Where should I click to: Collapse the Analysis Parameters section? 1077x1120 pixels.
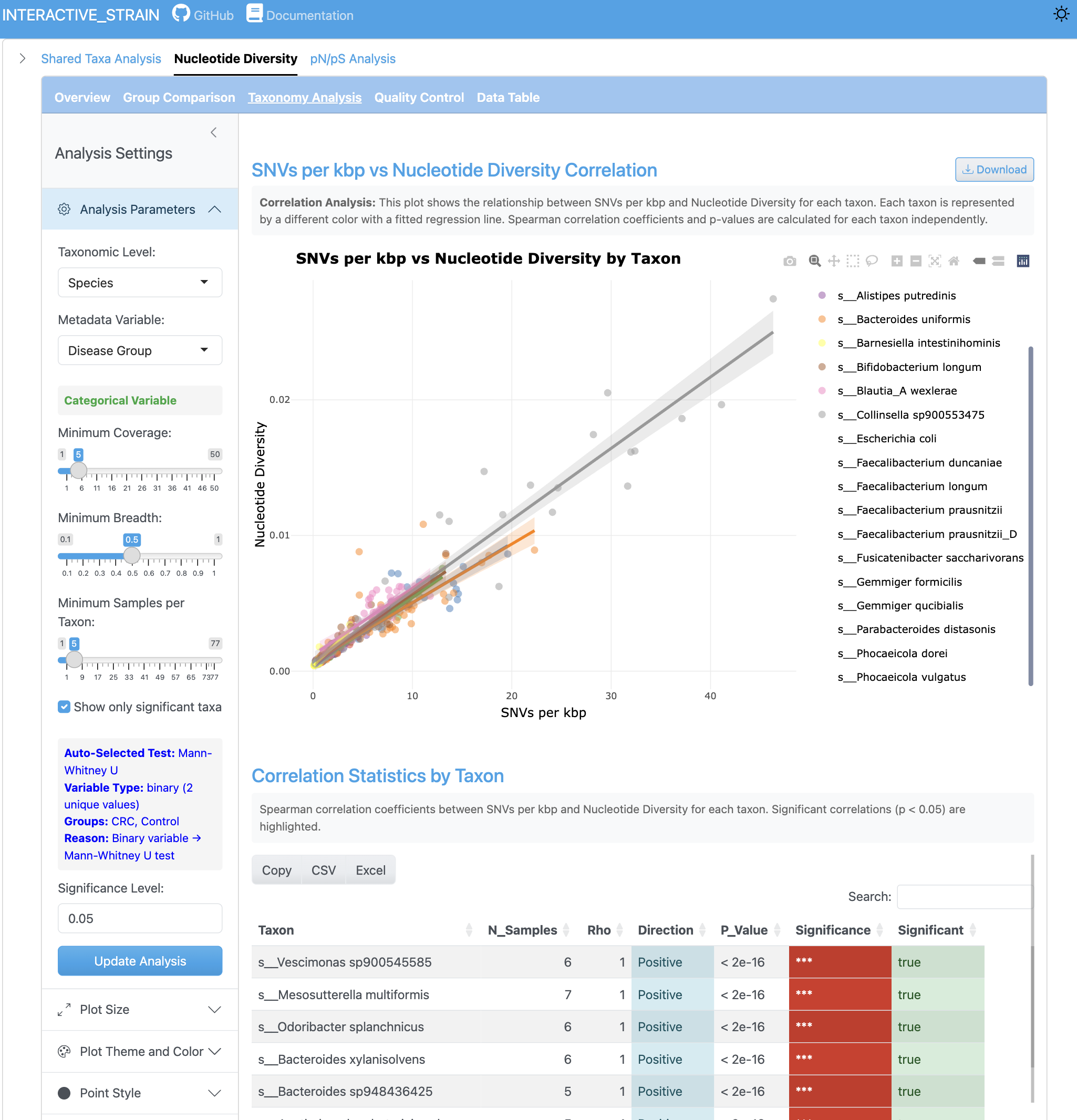140,209
